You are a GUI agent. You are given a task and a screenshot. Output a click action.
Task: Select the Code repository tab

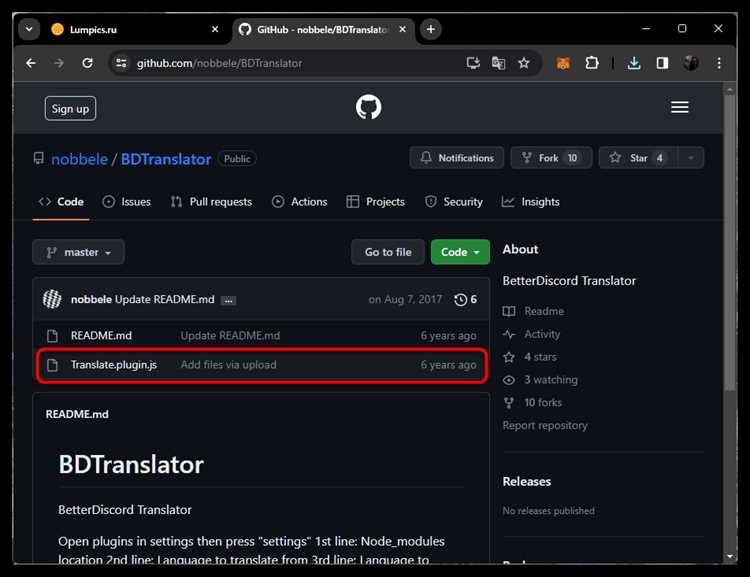tap(61, 202)
